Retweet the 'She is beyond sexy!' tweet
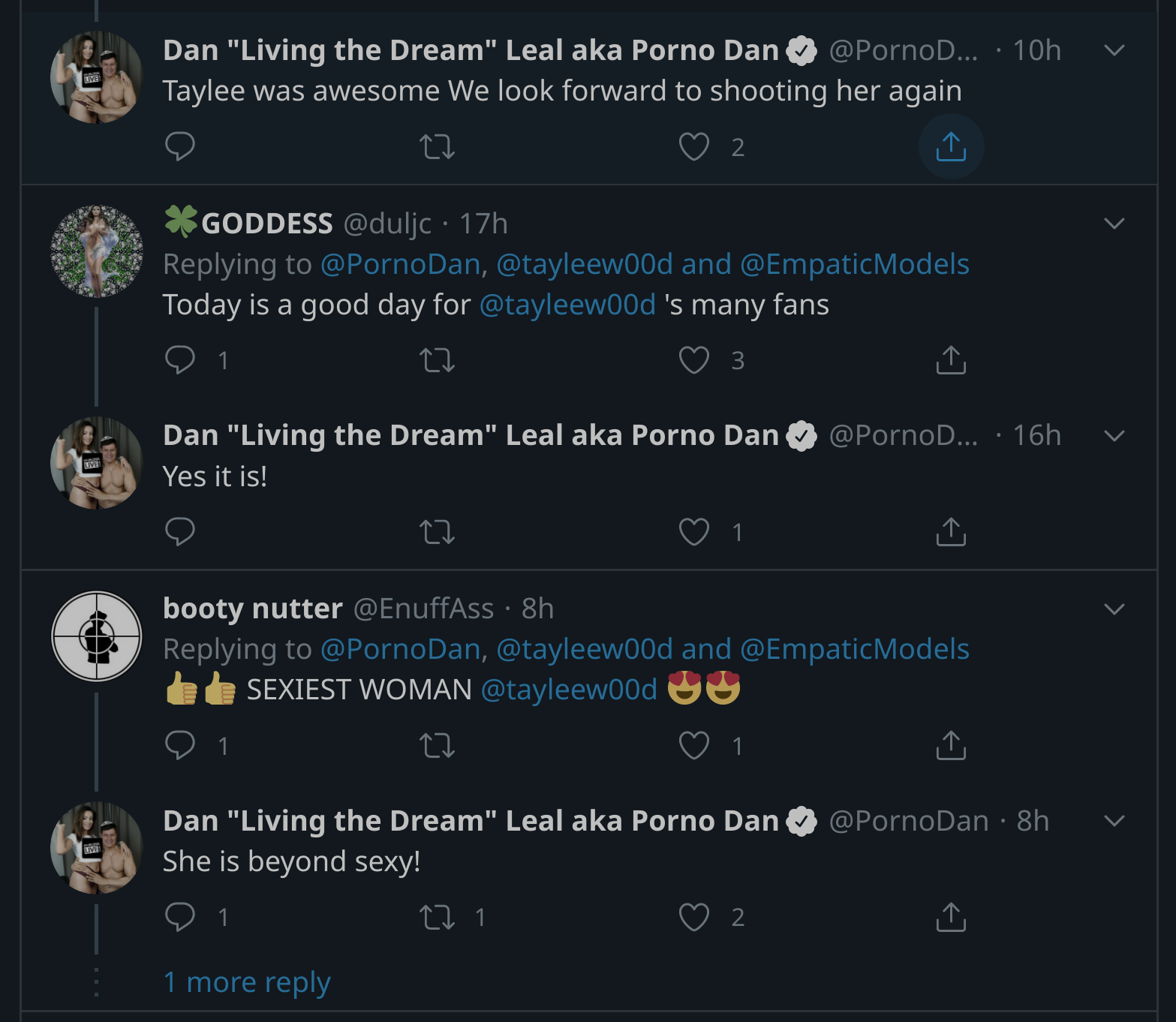The height and width of the screenshot is (1022, 1176). [x=437, y=917]
